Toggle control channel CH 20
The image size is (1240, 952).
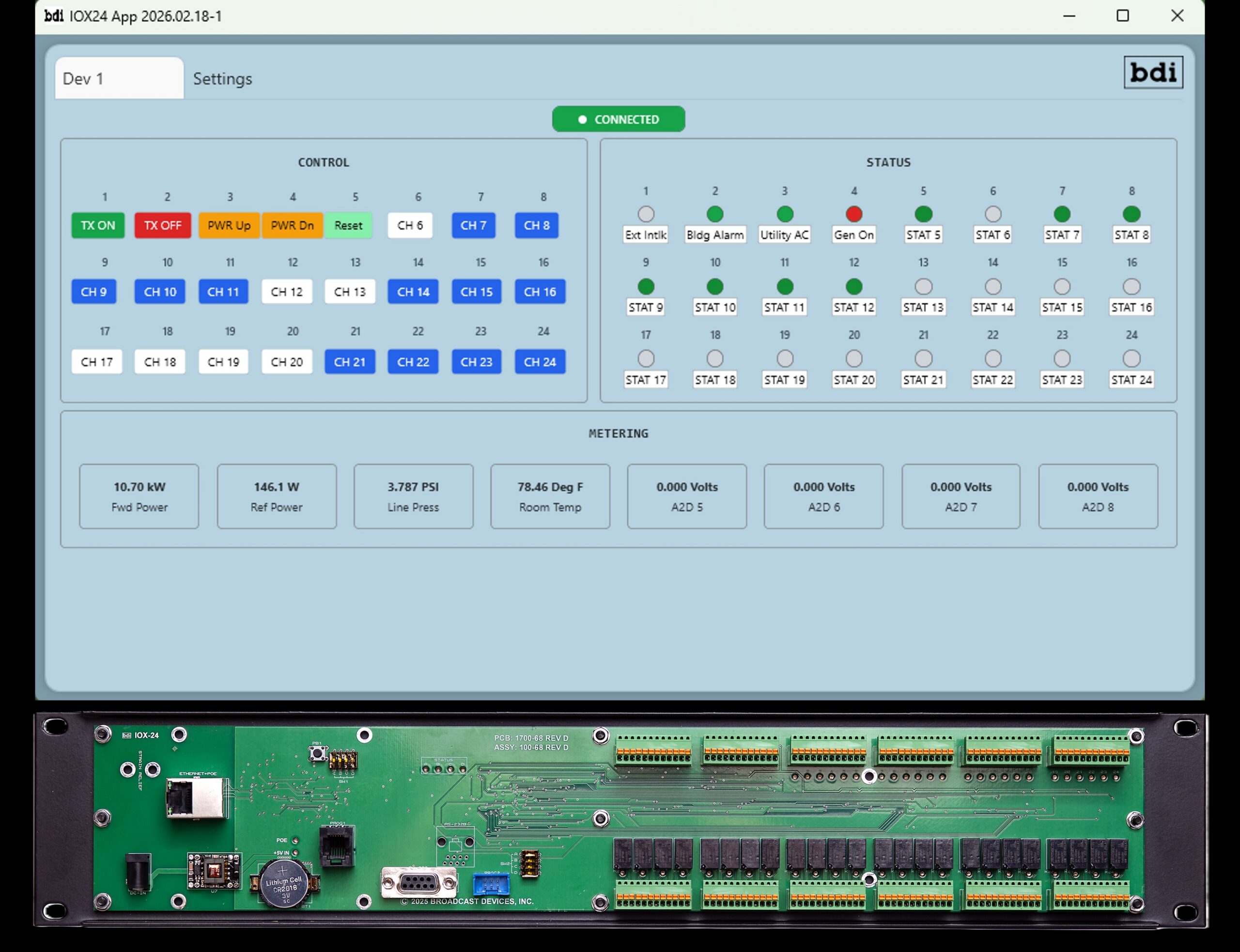click(x=287, y=362)
